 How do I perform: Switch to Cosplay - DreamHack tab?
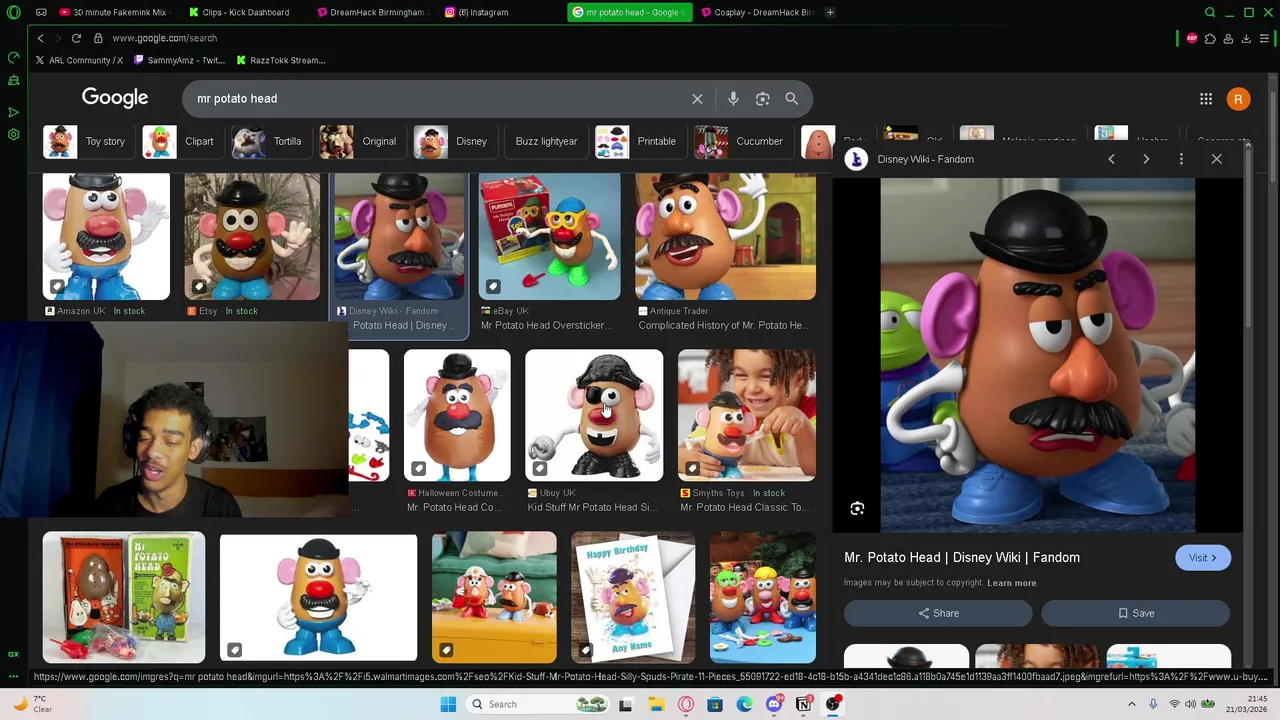click(755, 12)
